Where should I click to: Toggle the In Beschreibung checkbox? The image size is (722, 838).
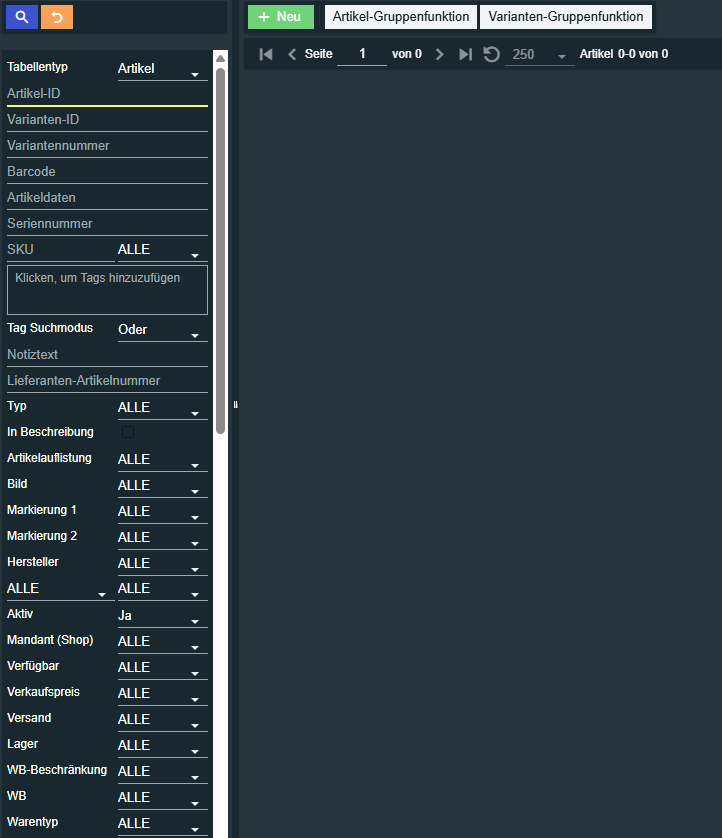click(128, 433)
